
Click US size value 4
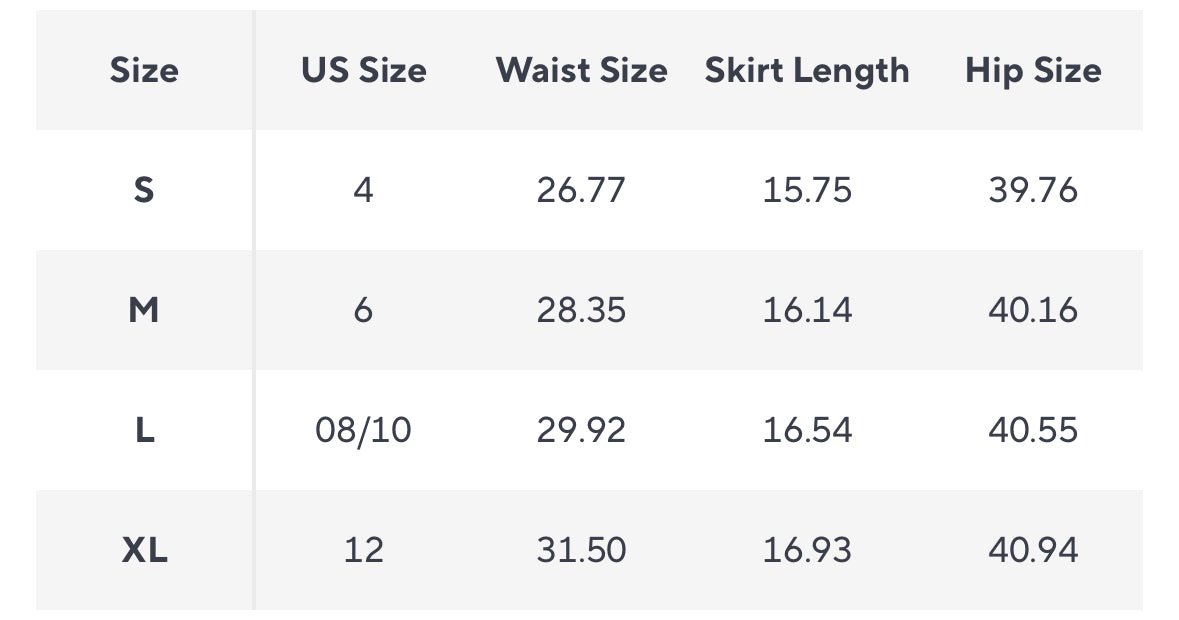pos(363,190)
